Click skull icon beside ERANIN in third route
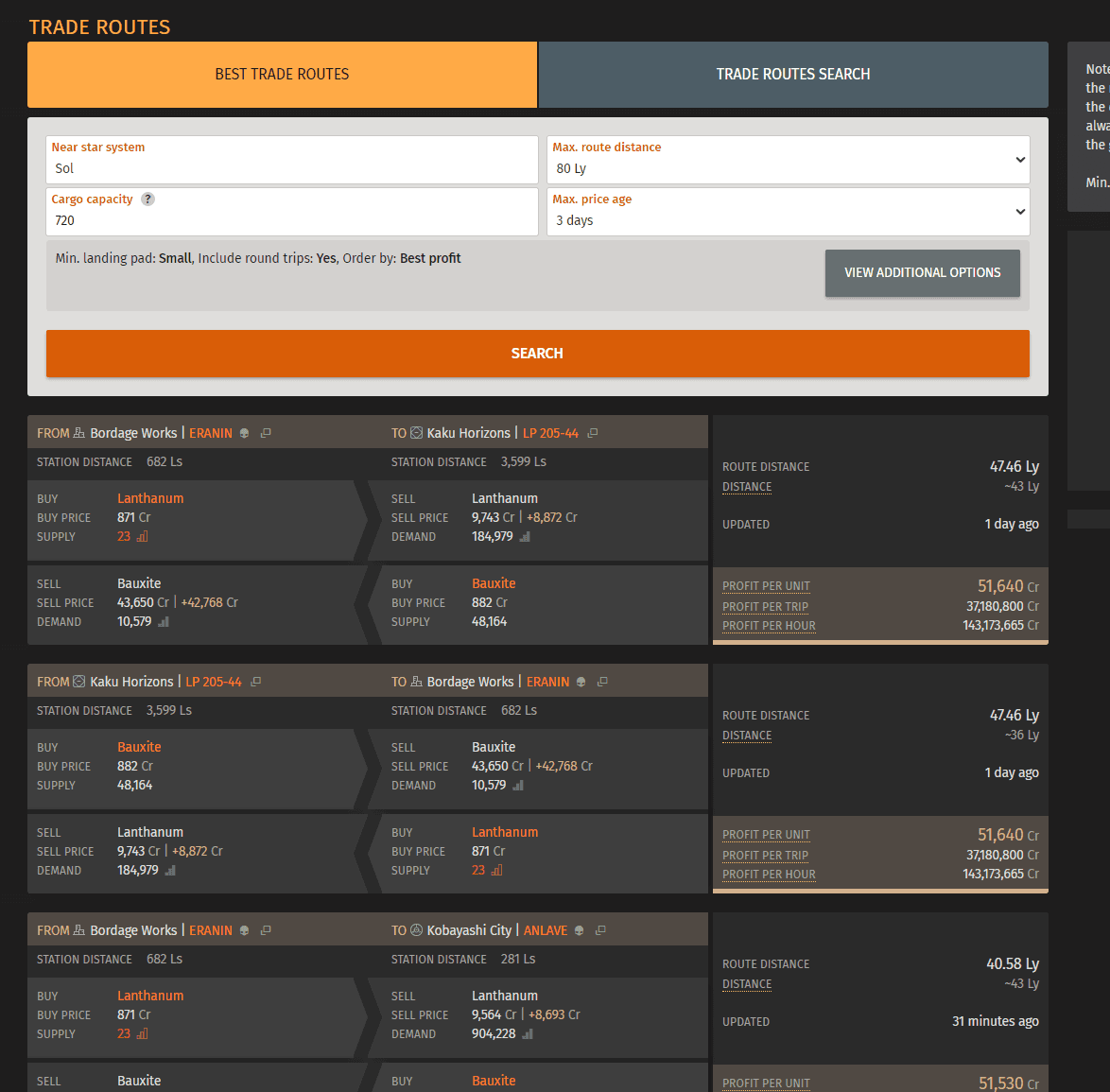Viewport: 1110px width, 1092px height. click(244, 930)
